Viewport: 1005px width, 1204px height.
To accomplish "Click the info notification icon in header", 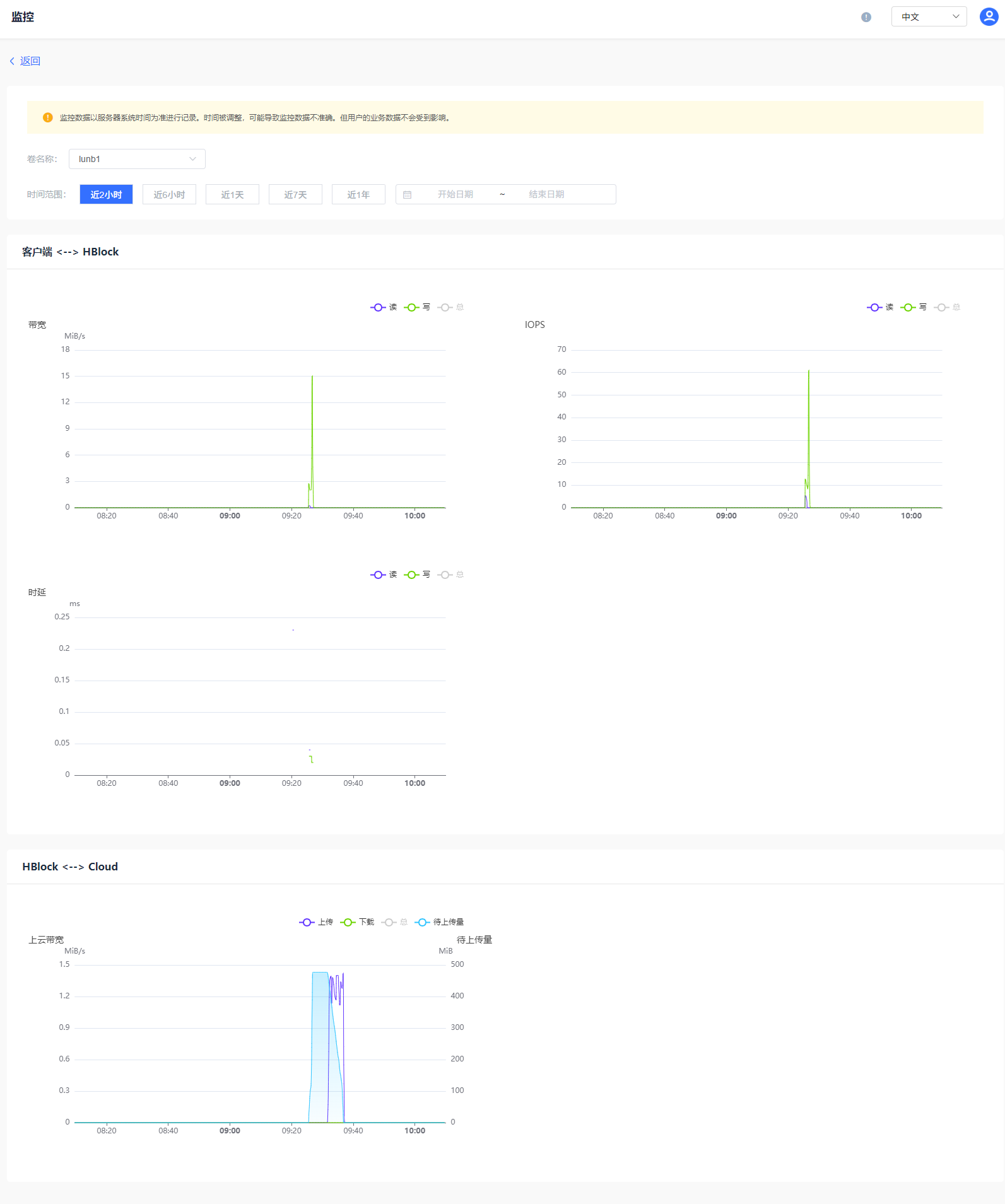I will pyautogui.click(x=866, y=17).
